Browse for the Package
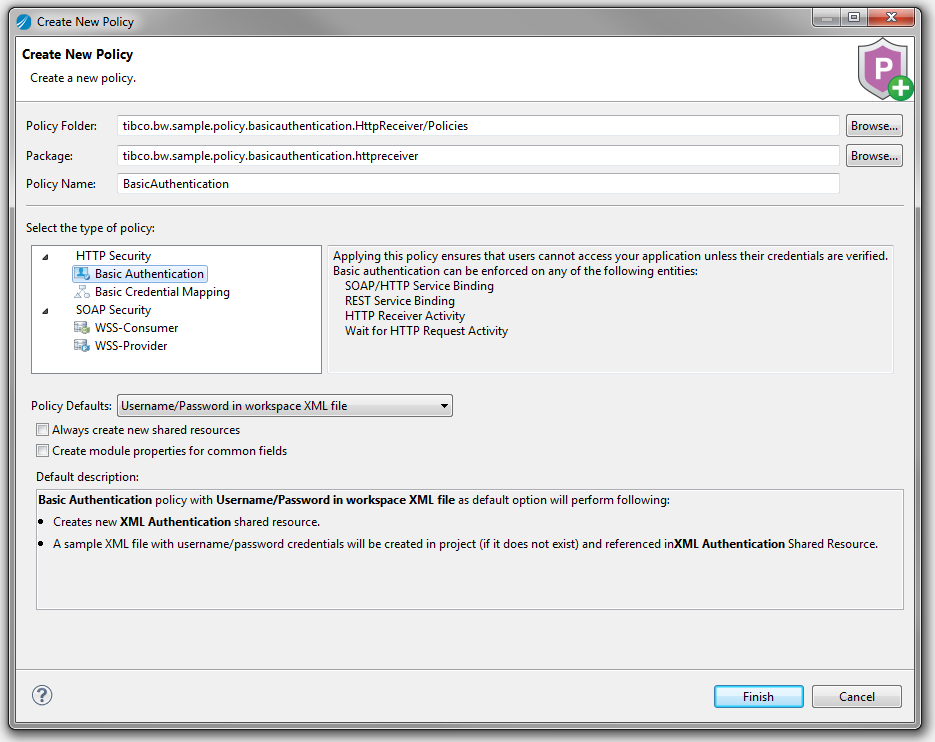 point(874,156)
